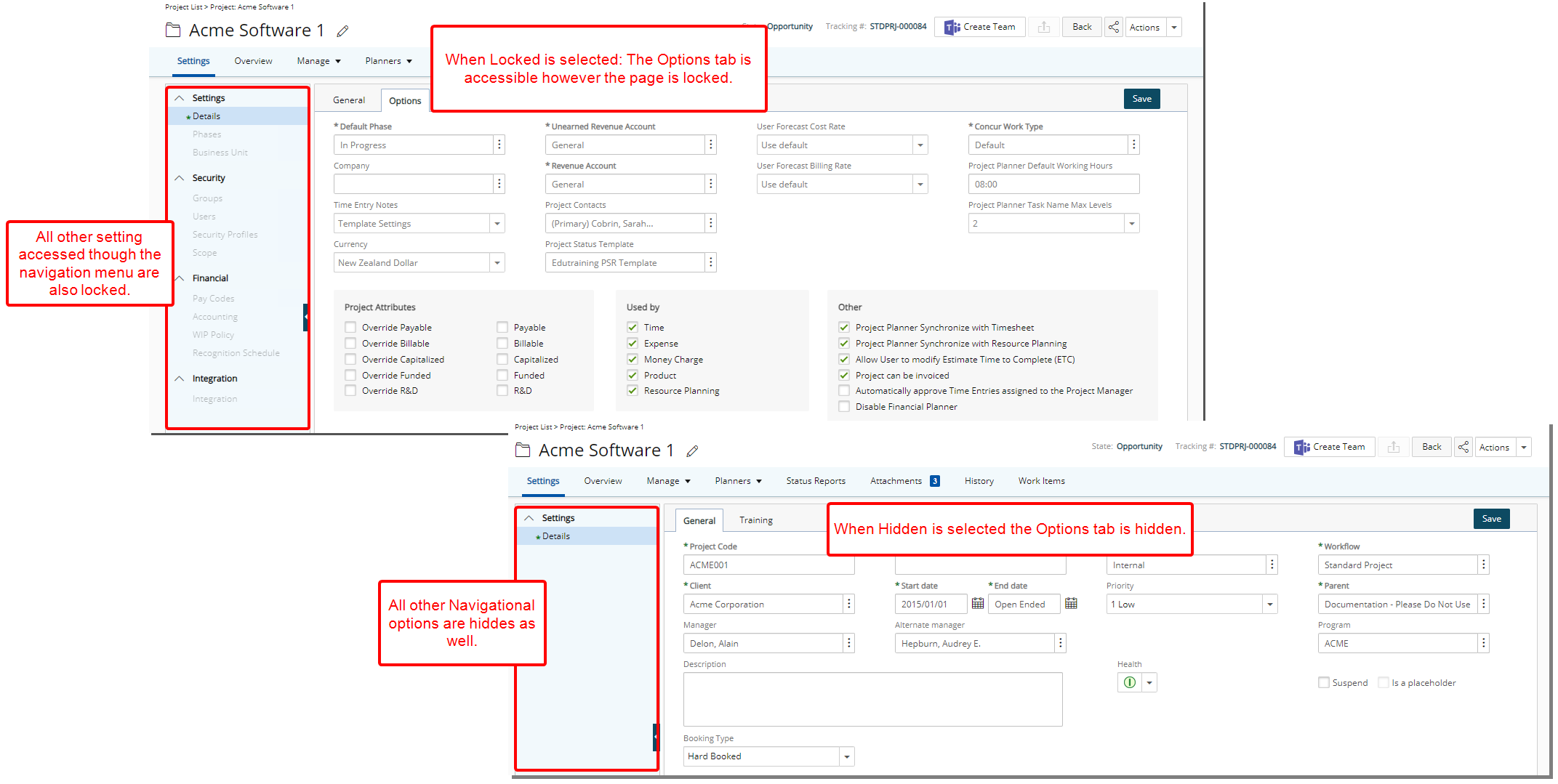Click the Default Working Hours field
Image resolution: width=1558 pixels, height=784 pixels.
[1053, 184]
